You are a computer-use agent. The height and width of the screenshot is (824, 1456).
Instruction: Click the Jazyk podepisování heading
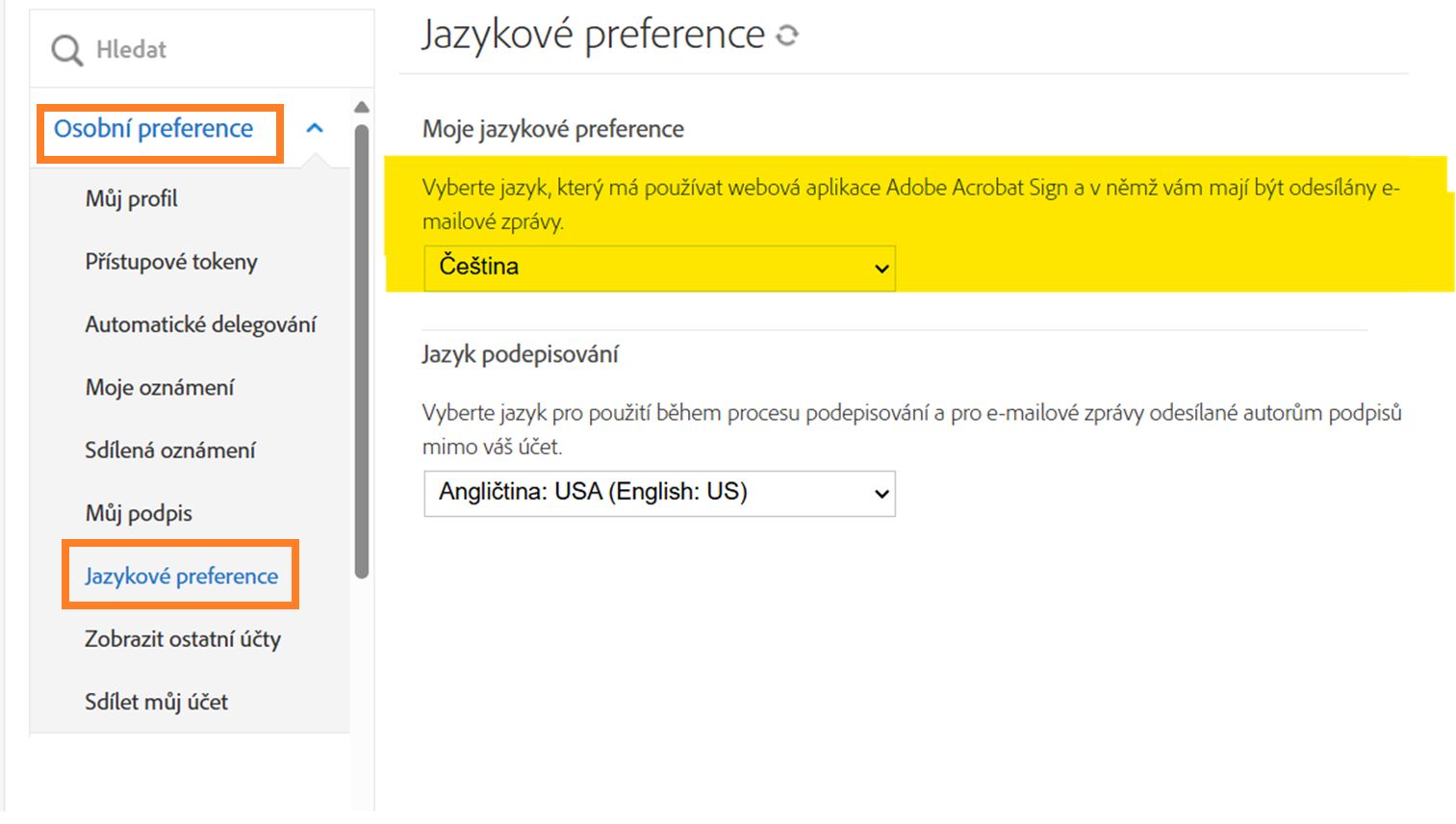pyautogui.click(x=521, y=354)
